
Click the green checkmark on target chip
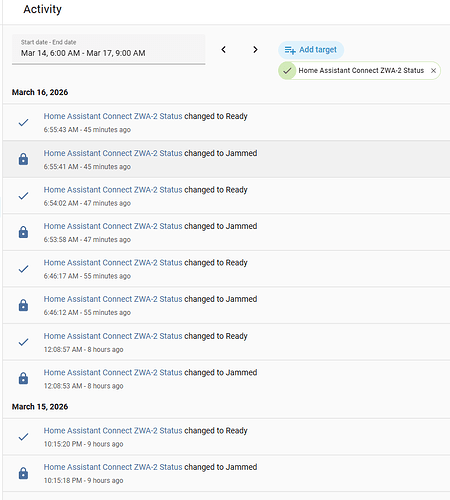[x=287, y=71]
